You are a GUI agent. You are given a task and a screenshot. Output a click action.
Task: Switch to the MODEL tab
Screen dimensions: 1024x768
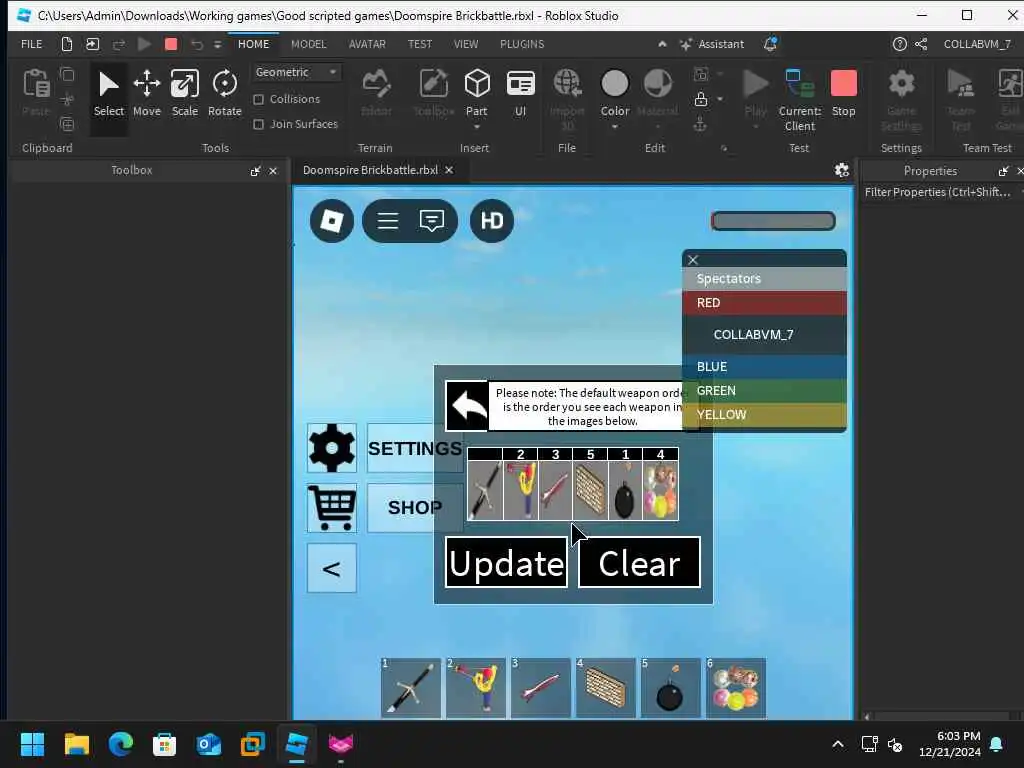click(x=308, y=44)
